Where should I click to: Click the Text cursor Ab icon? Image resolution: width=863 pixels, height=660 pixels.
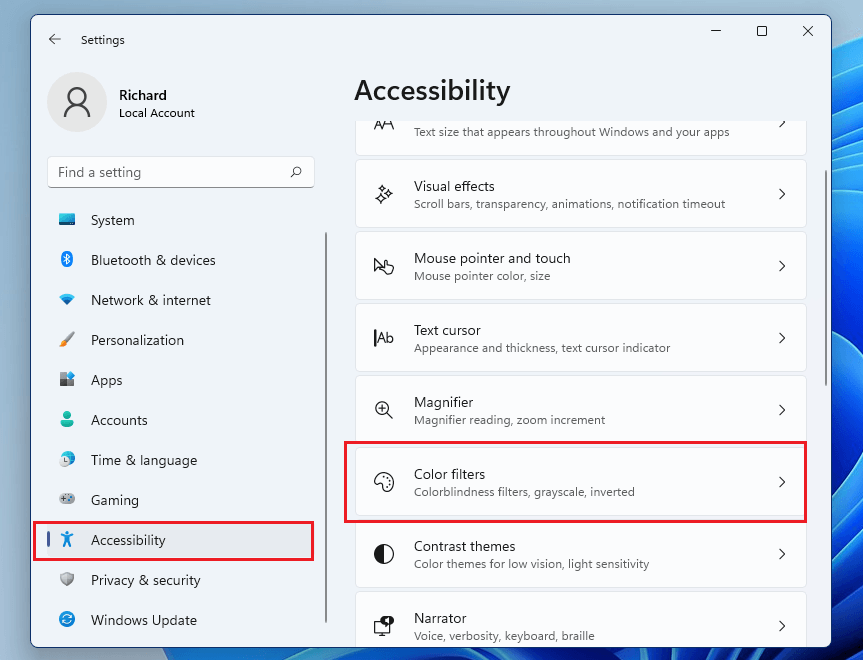tap(384, 338)
